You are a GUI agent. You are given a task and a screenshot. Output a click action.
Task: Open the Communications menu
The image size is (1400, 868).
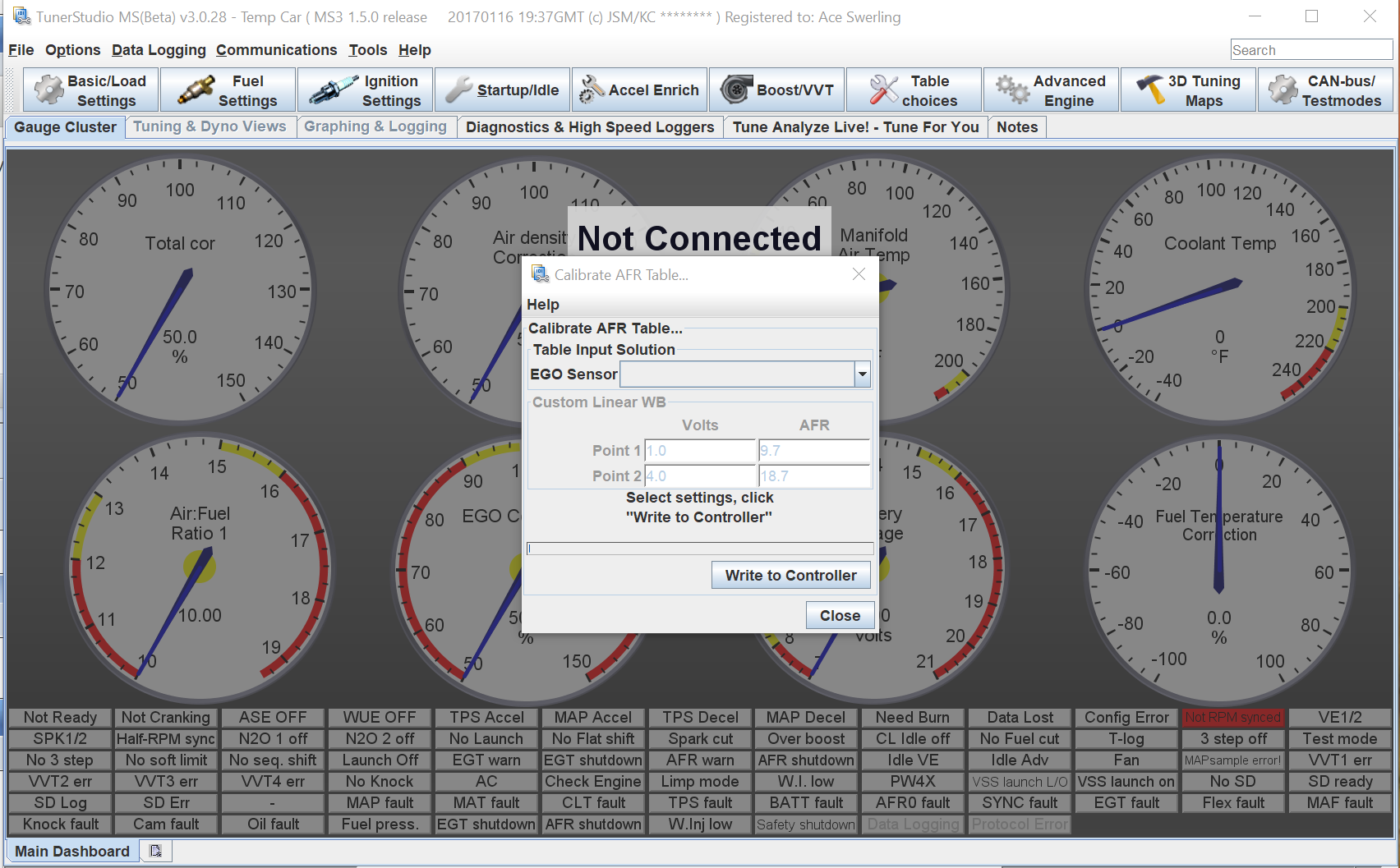276,50
